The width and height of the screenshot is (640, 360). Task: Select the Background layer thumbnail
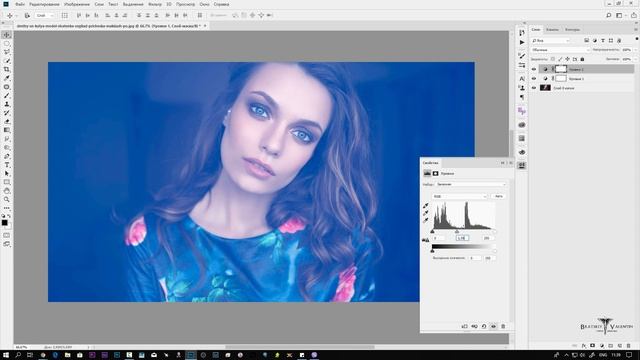tap(545, 88)
